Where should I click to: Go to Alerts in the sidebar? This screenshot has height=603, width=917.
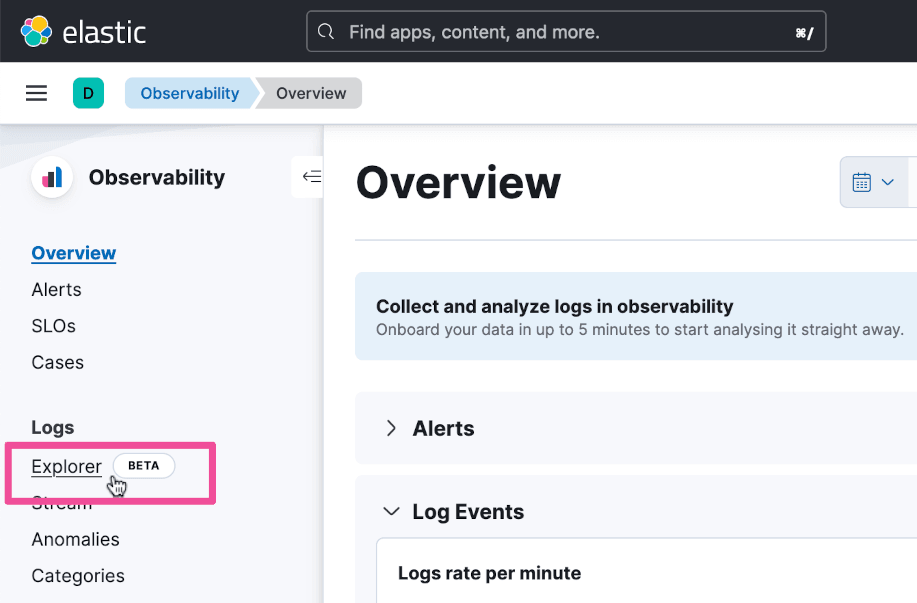[56, 290]
